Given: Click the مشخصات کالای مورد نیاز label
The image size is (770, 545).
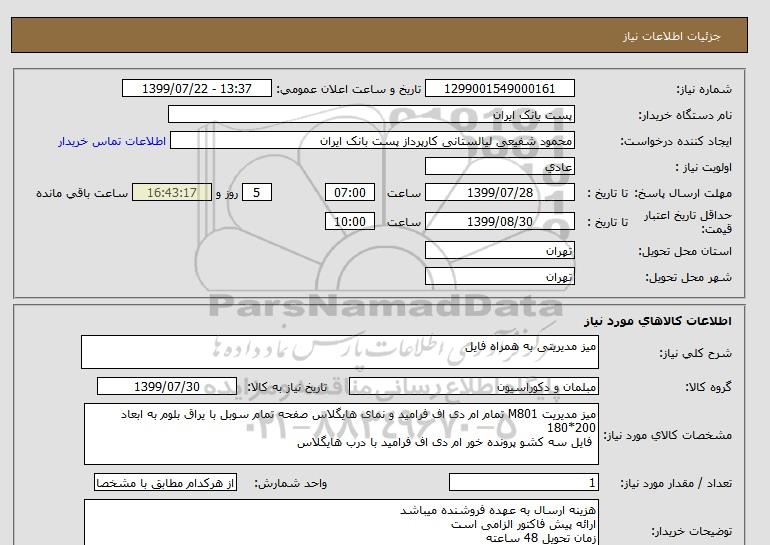Looking at the screenshot, I should point(667,435).
